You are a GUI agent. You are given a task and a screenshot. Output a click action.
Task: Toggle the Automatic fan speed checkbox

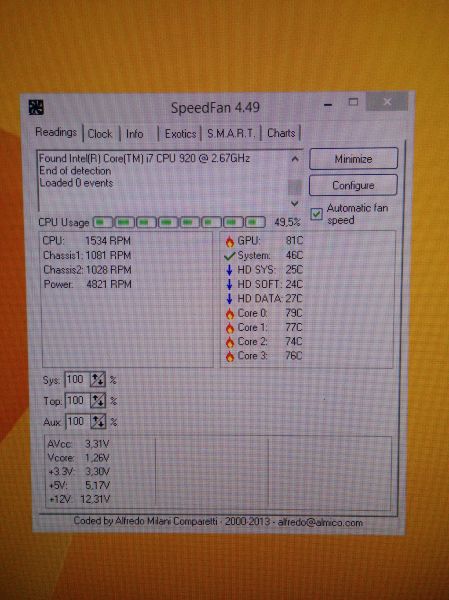pyautogui.click(x=316, y=214)
